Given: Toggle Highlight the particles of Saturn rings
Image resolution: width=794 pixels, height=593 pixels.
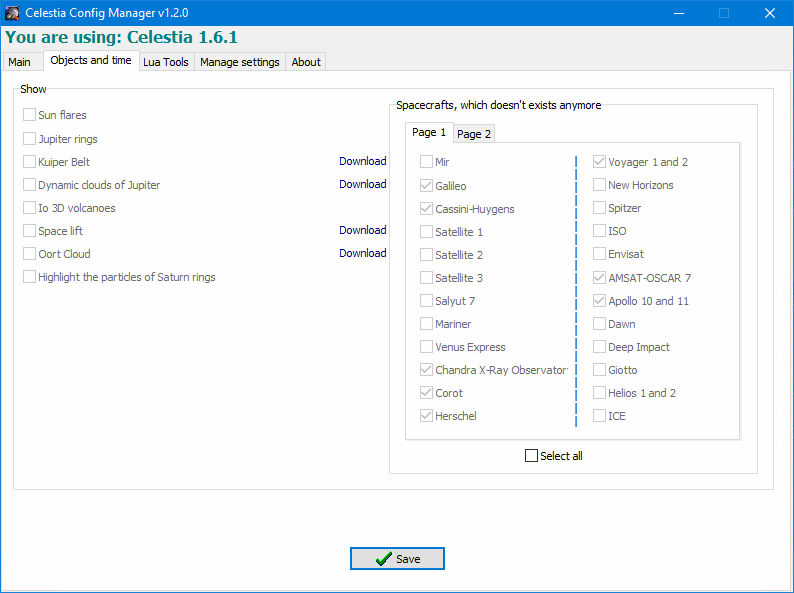Looking at the screenshot, I should 29,277.
